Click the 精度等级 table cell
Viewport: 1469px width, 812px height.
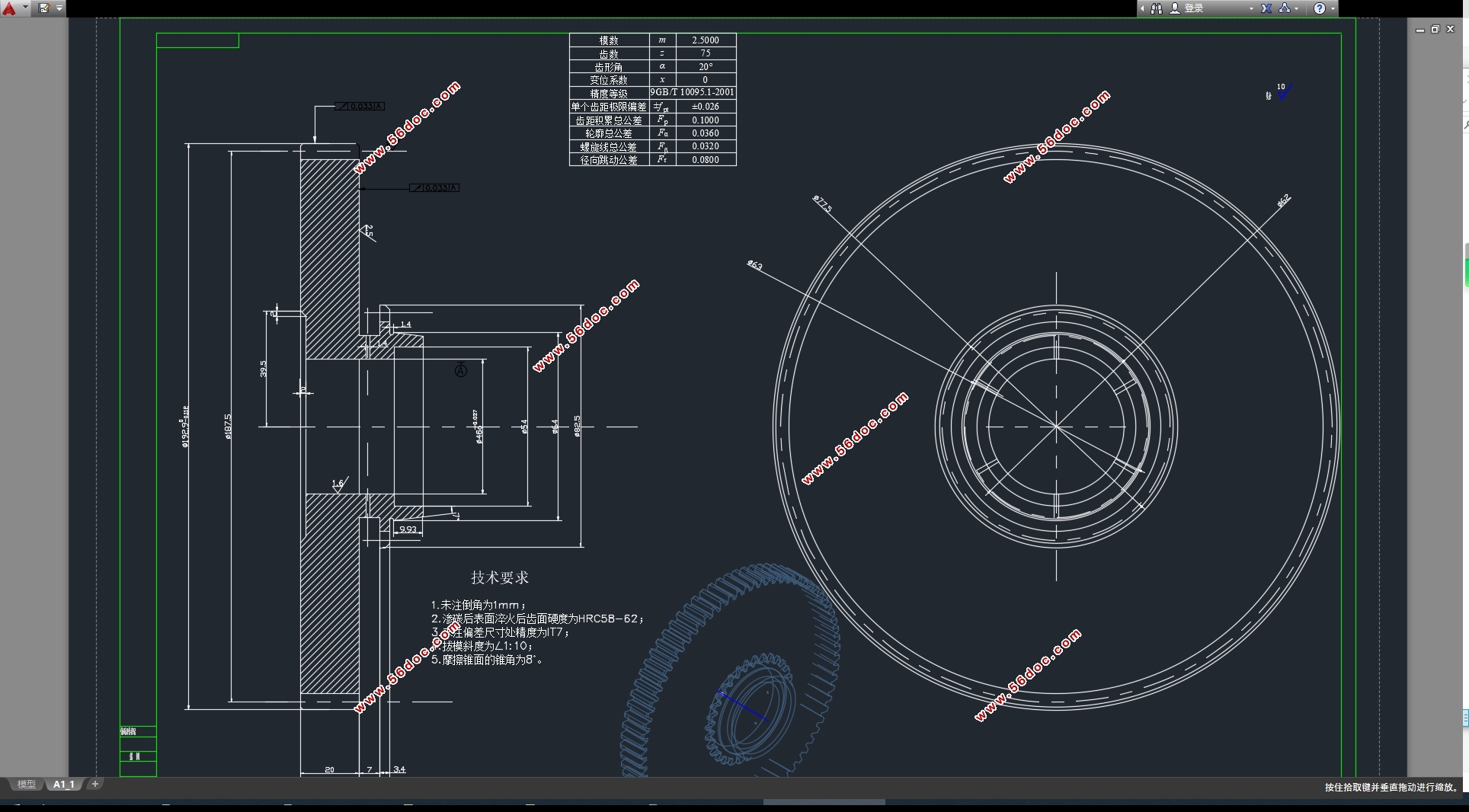(609, 94)
